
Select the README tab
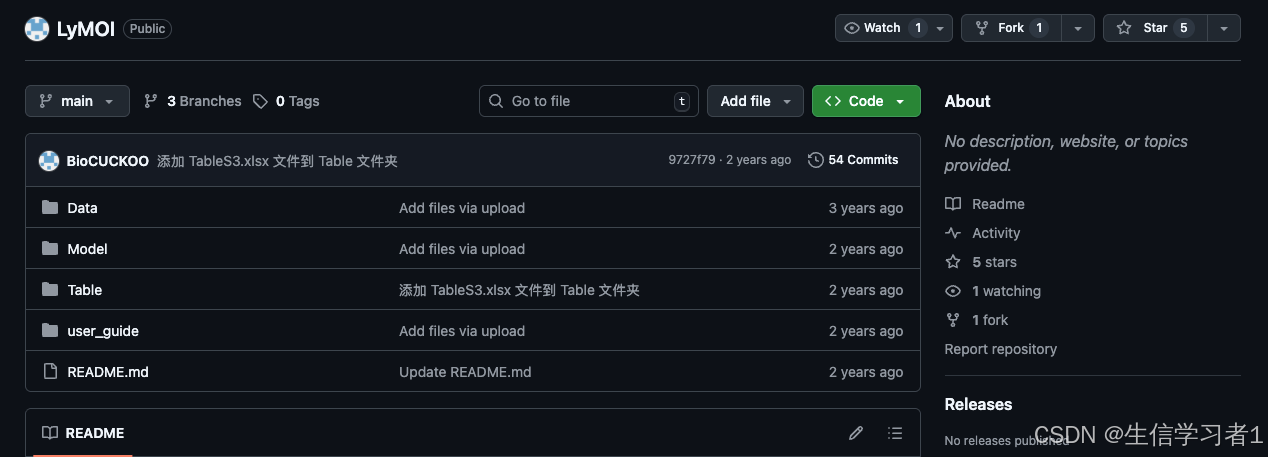pyautogui.click(x=83, y=433)
